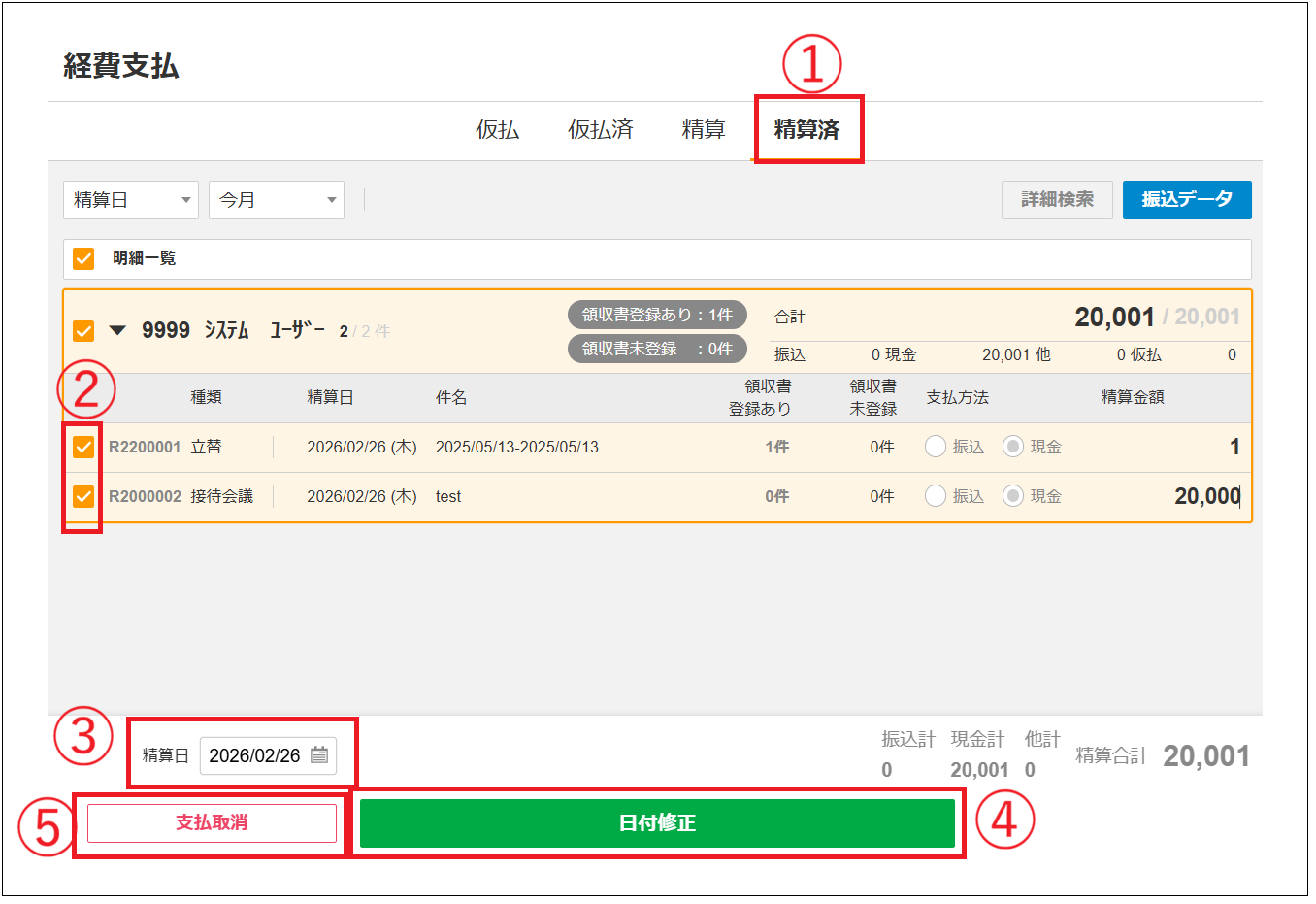Click the blue 振込データ button
Viewport: 1316px width, 904px height.
click(1186, 200)
